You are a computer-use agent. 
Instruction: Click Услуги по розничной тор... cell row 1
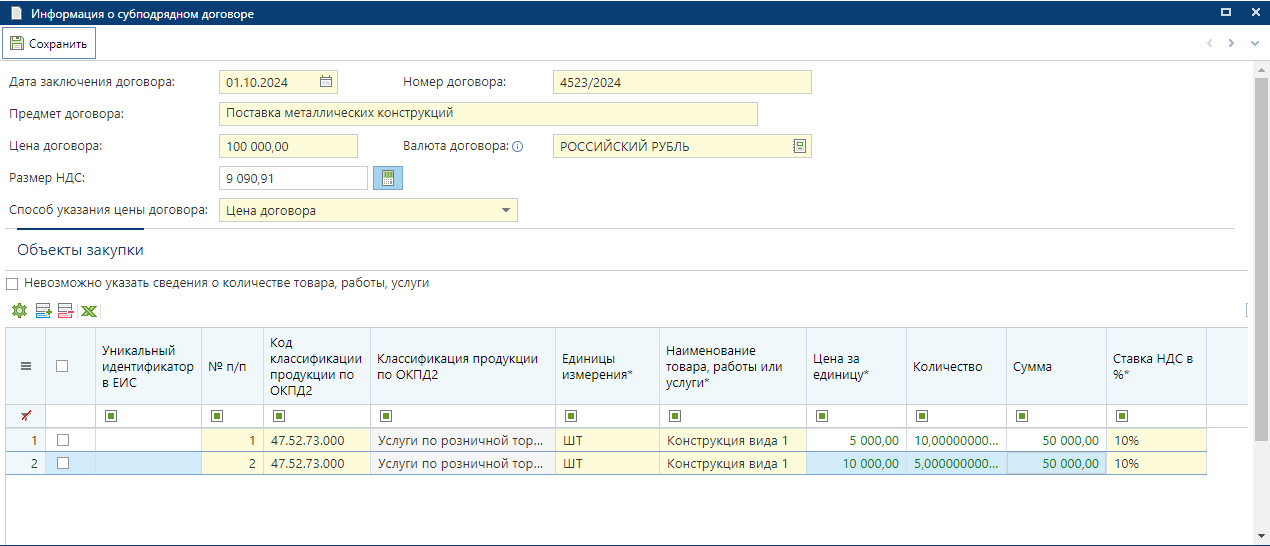tap(463, 440)
